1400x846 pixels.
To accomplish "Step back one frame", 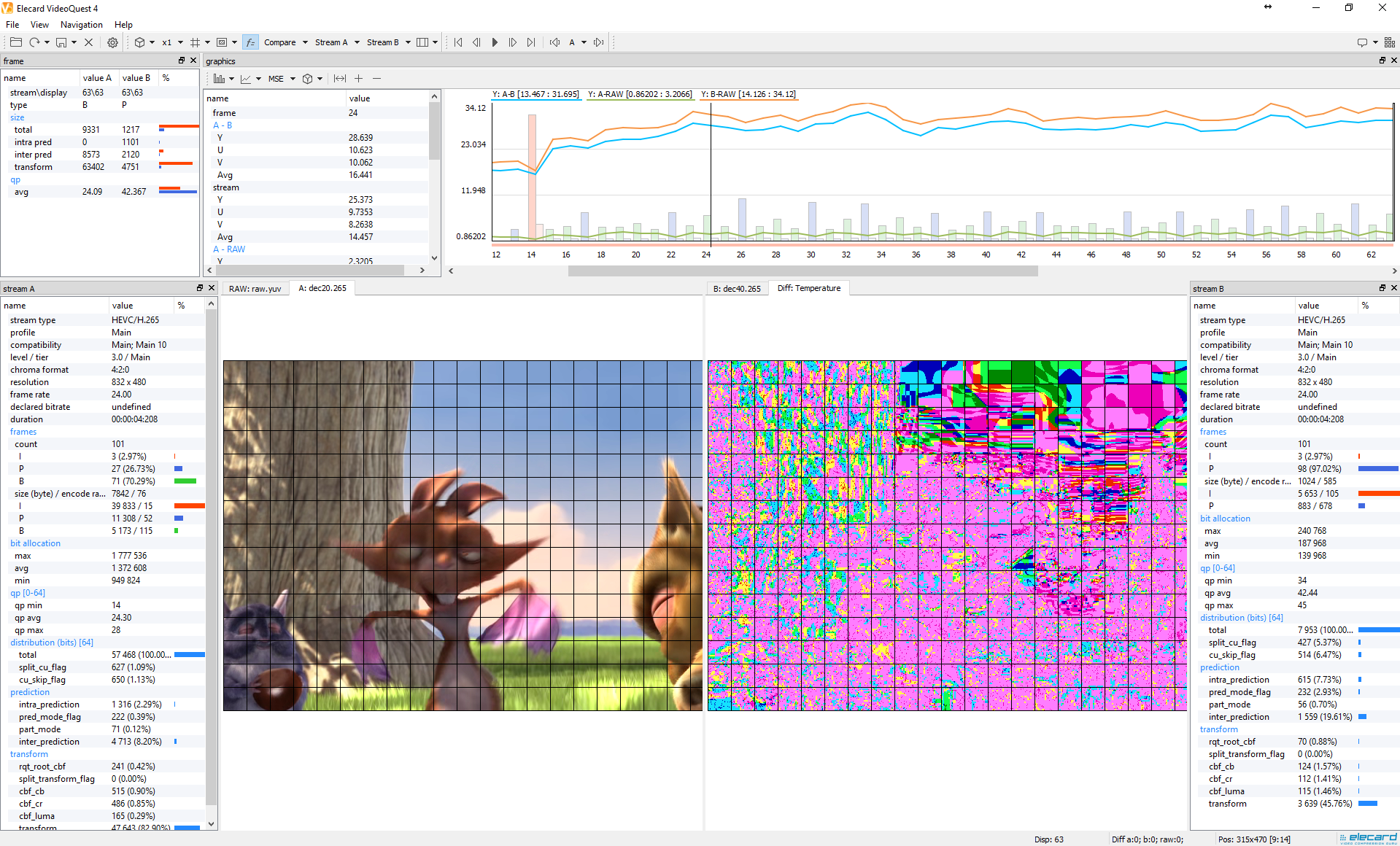I will pos(476,42).
